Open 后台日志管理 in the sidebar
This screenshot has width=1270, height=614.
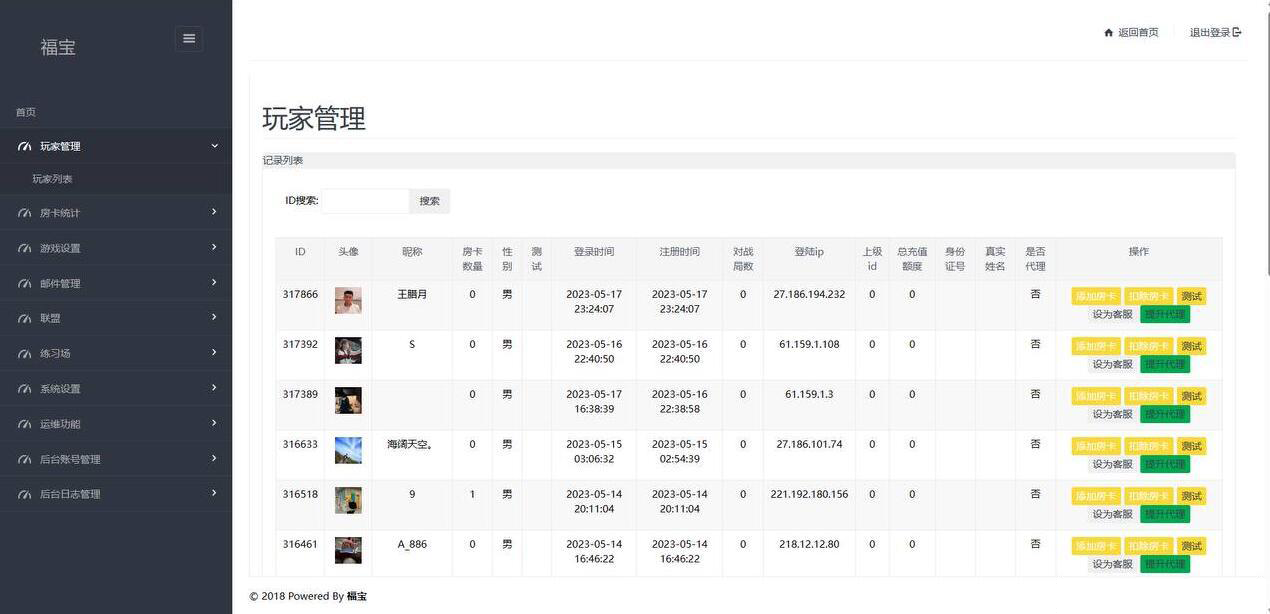[70, 494]
